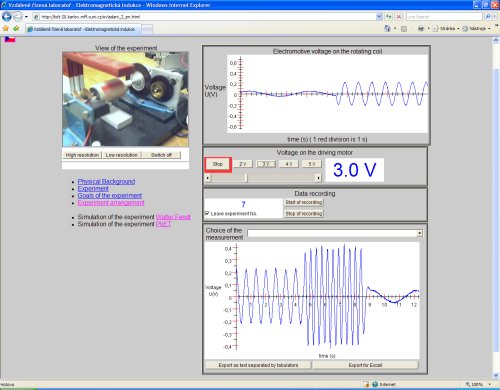Click the browser Back arrow icon
Image resolution: width=500 pixels, height=390 pixels.
point(7,16)
